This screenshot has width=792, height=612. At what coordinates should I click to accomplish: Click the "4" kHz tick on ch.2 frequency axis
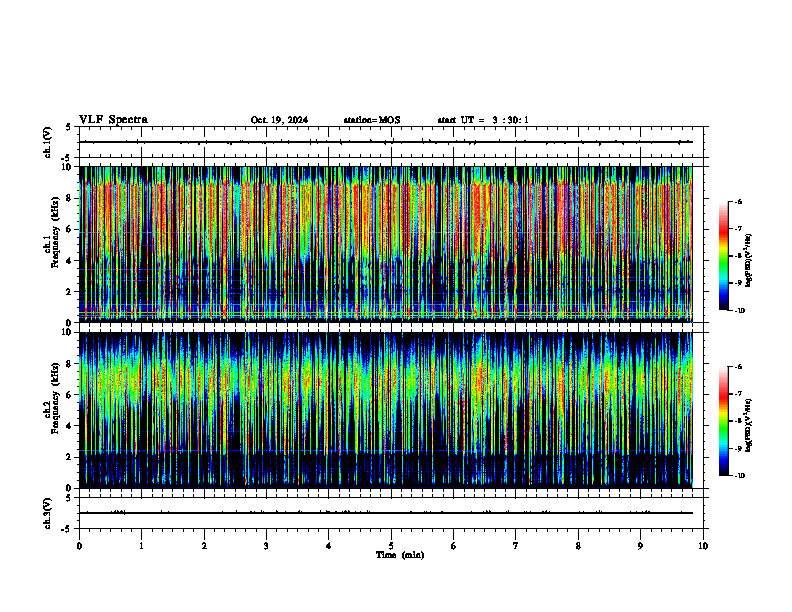(x=70, y=426)
